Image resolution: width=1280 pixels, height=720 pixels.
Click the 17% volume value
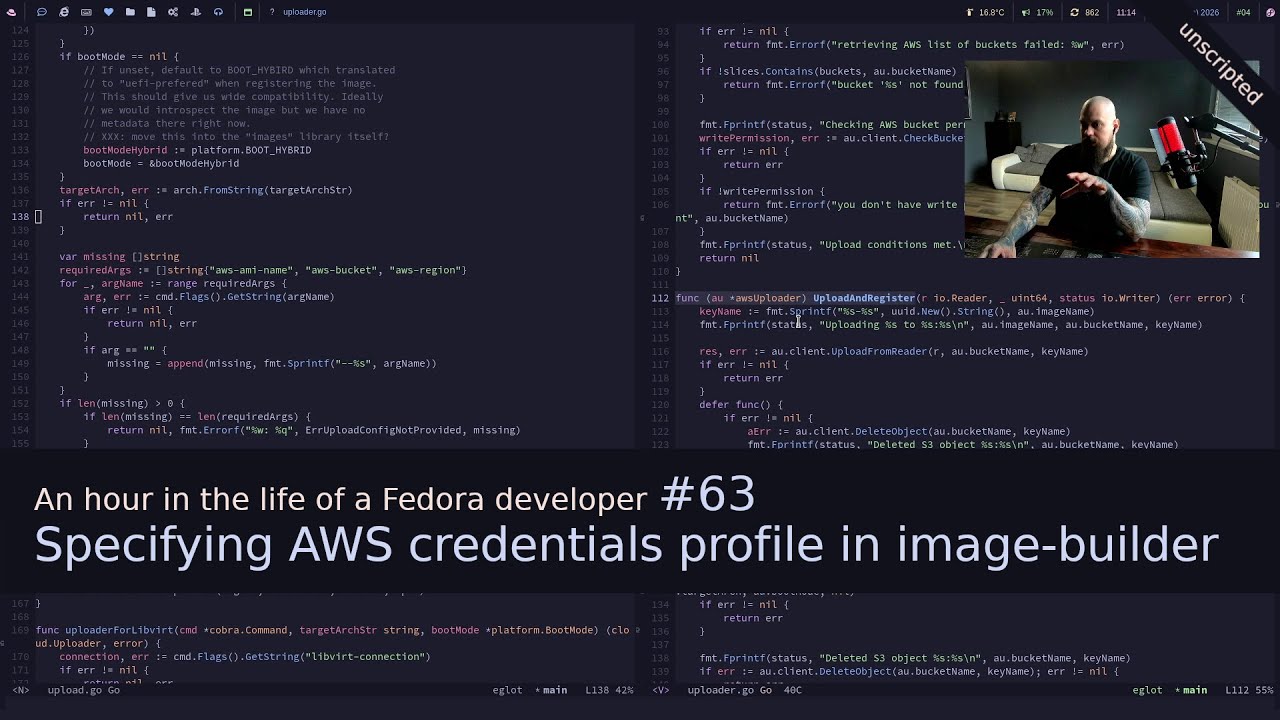(1044, 12)
